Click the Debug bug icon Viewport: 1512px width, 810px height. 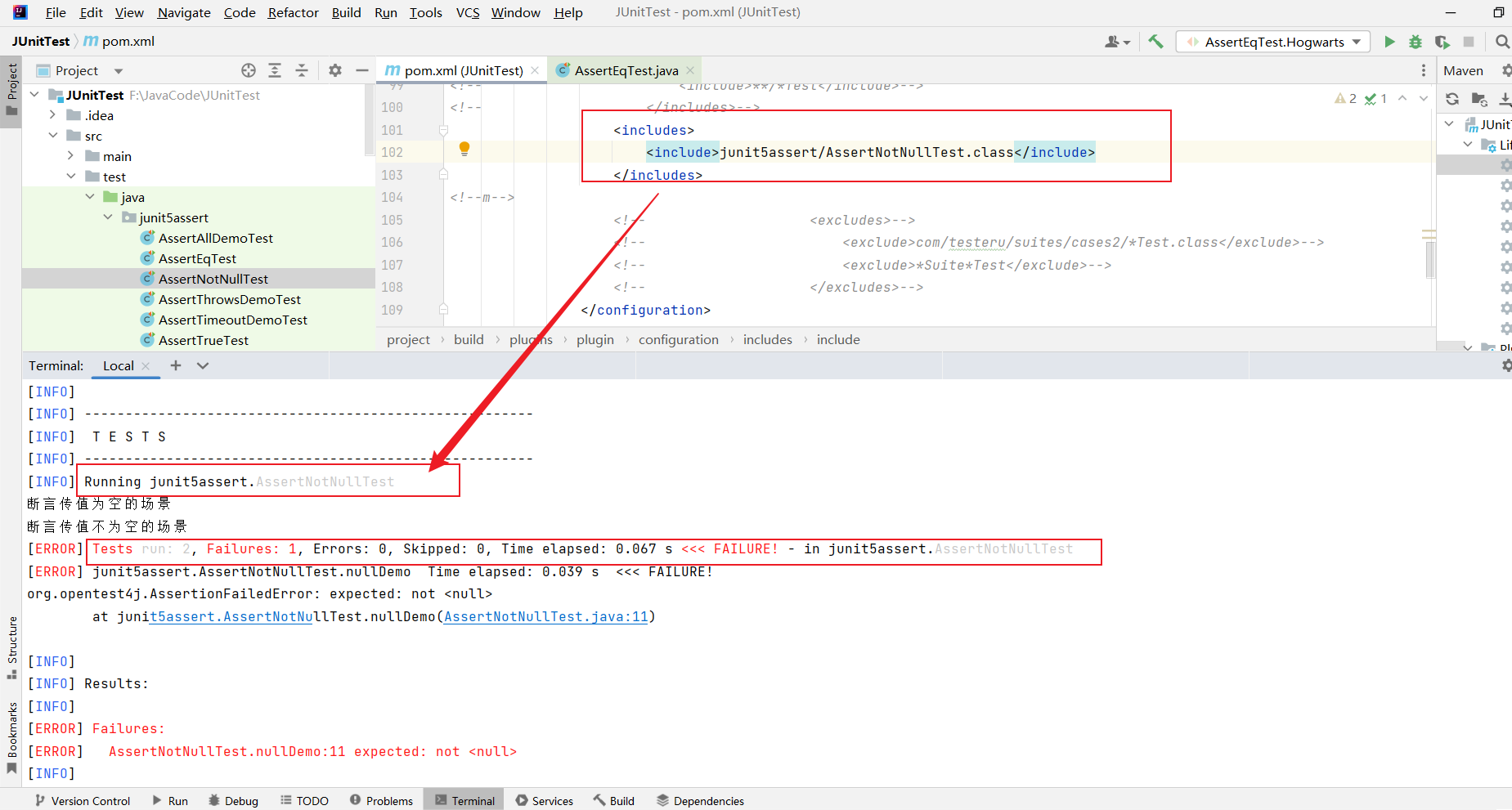click(x=1416, y=42)
